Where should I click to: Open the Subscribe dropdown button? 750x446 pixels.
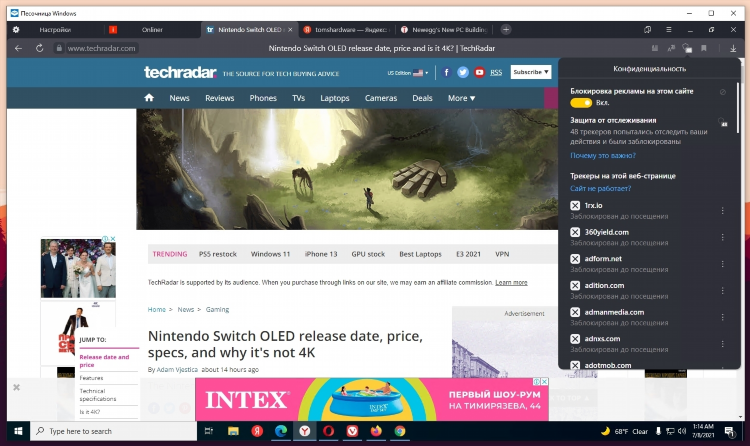pyautogui.click(x=531, y=72)
